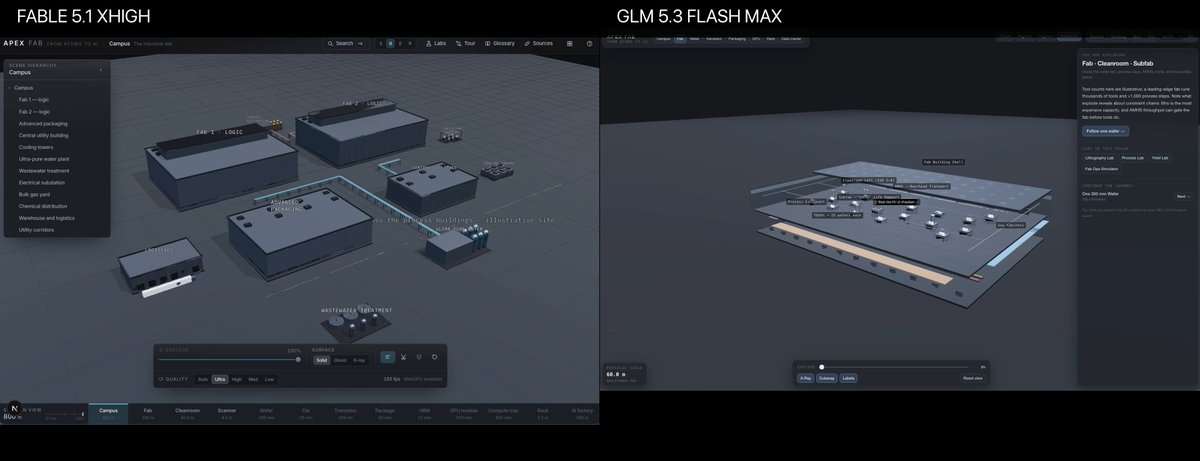This screenshot has width=1200, height=461.
Task: Open Lithography Lab in right panel
Action: tap(1099, 158)
